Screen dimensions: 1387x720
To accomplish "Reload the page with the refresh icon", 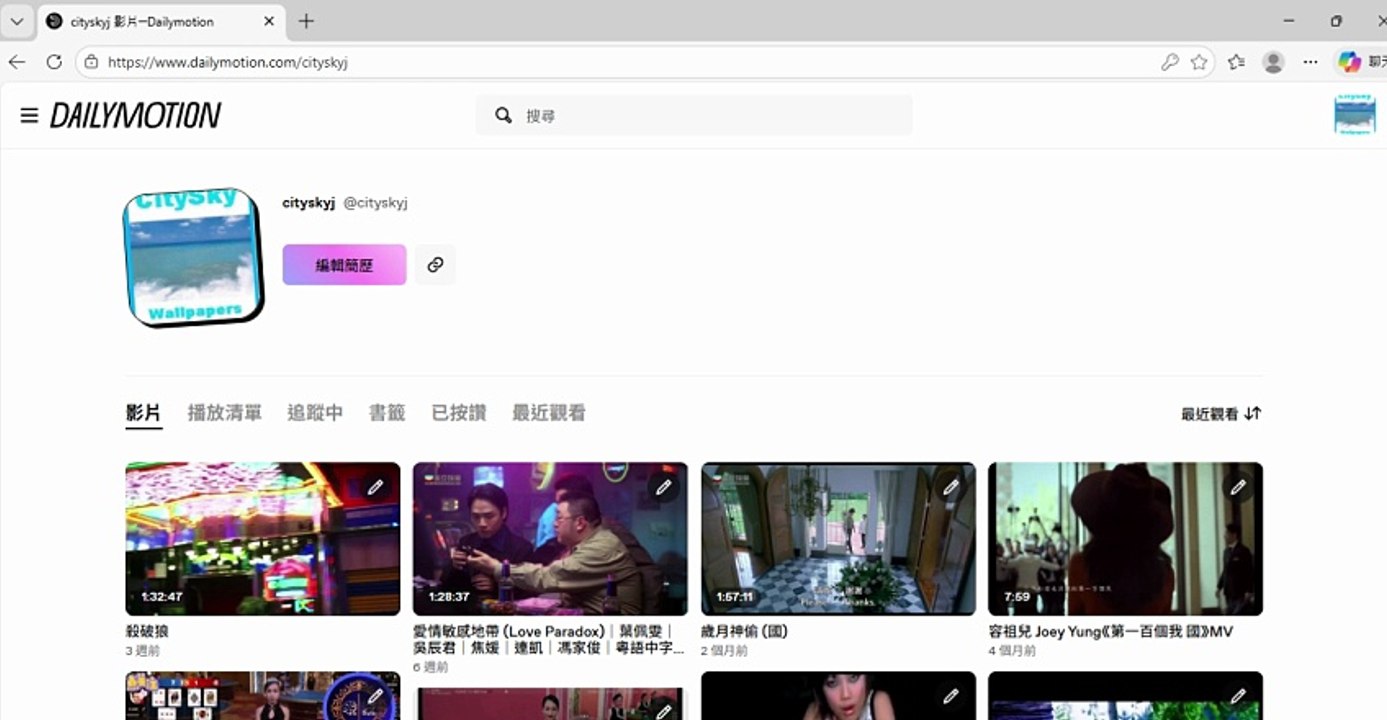I will [54, 62].
